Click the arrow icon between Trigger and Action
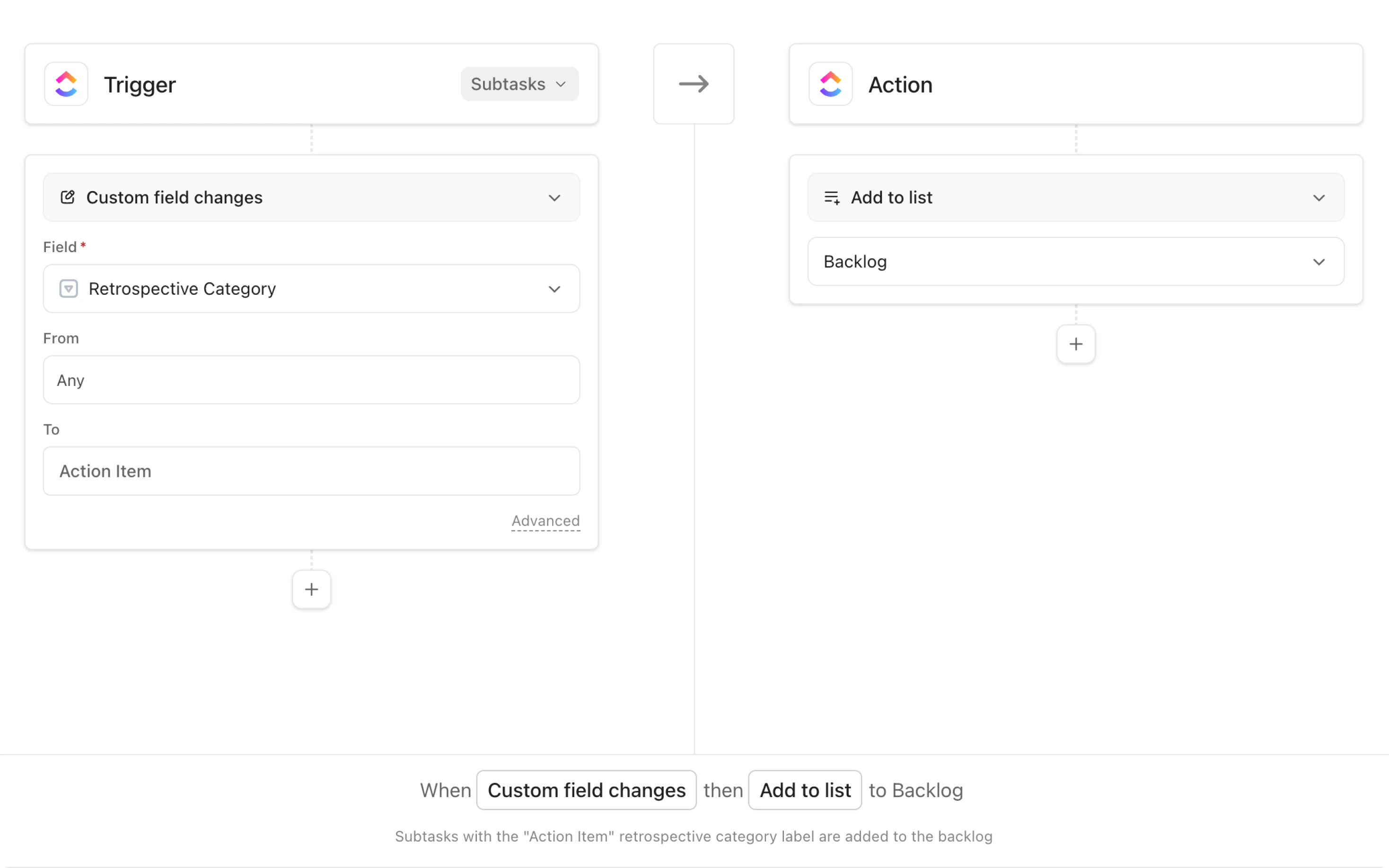The width and height of the screenshot is (1389, 868). point(694,84)
